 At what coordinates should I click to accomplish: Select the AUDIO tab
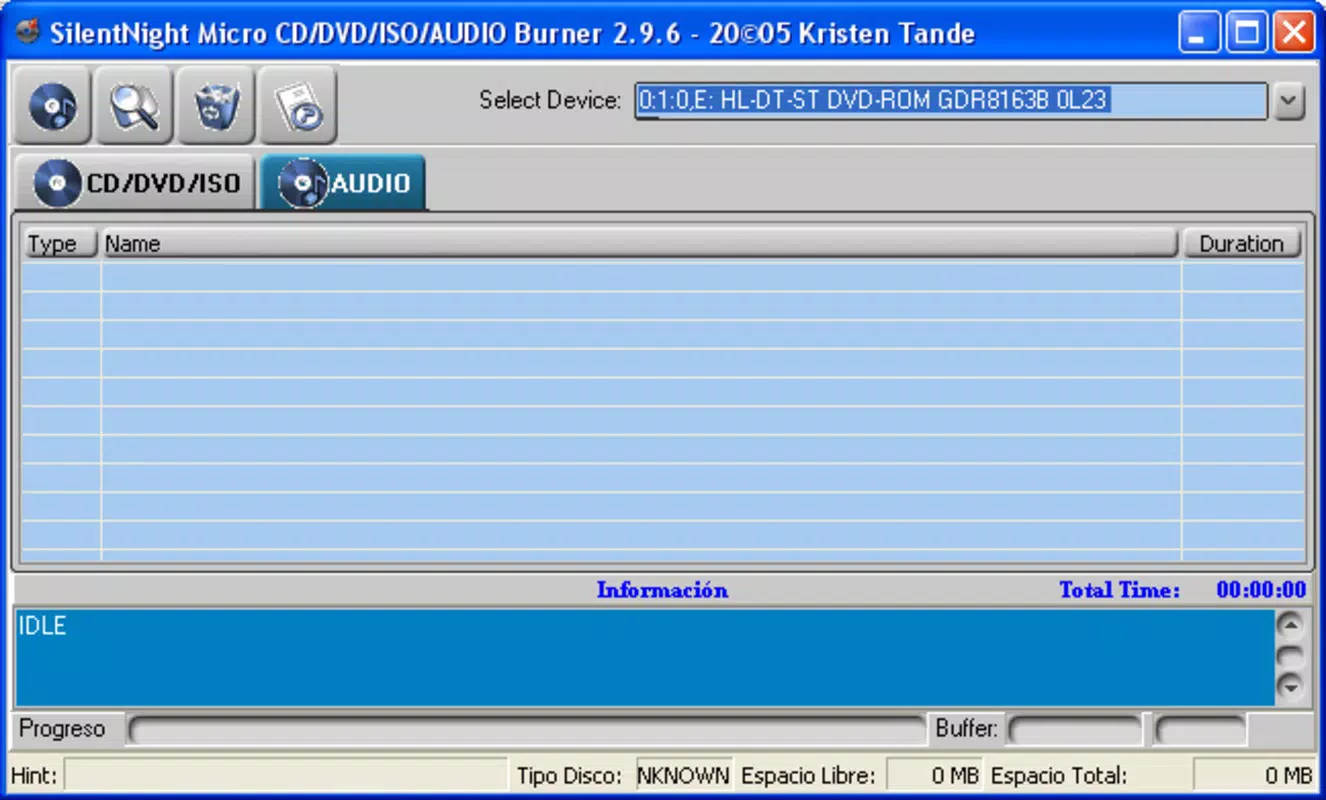pos(344,183)
